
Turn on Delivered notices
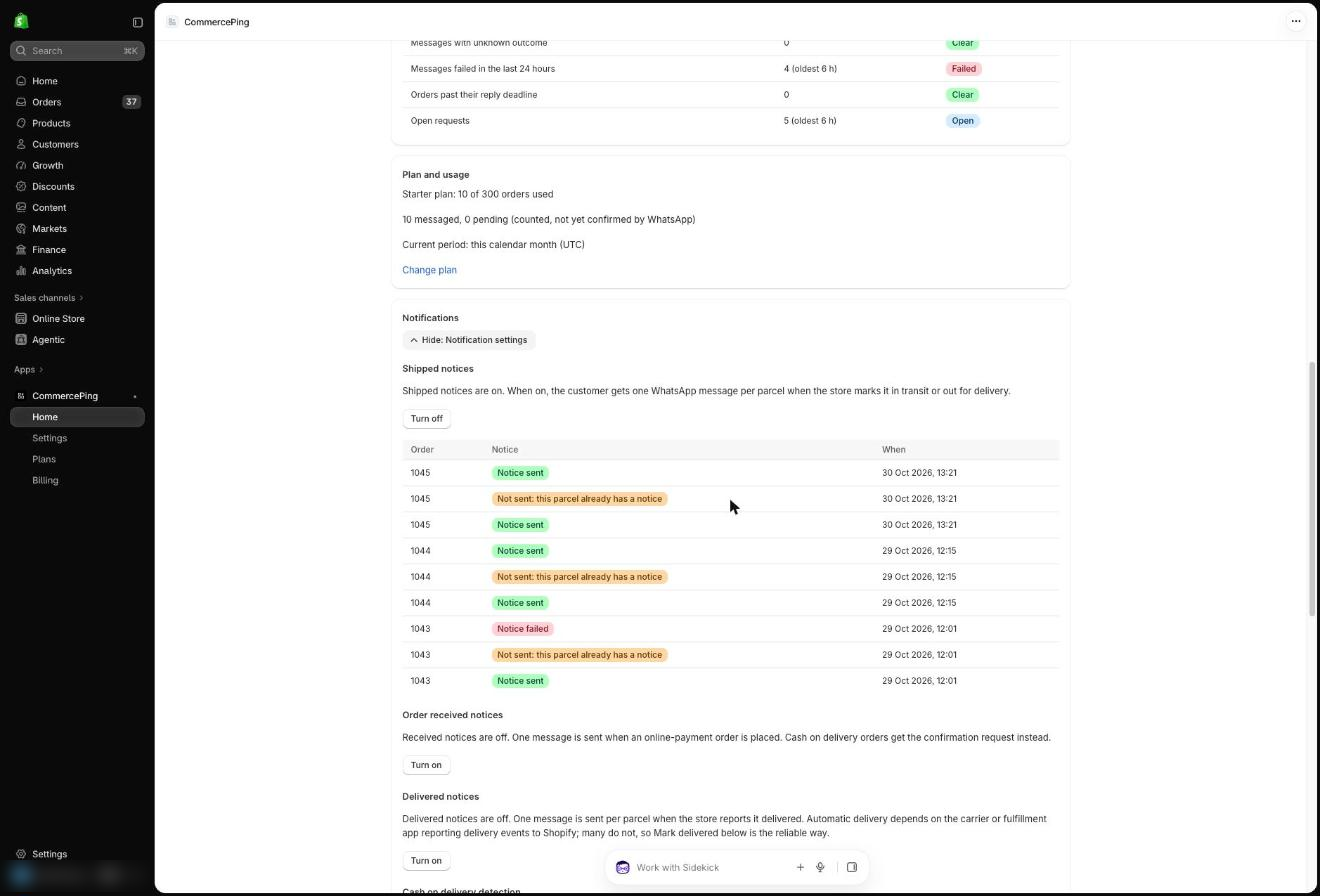pyautogui.click(x=426, y=861)
